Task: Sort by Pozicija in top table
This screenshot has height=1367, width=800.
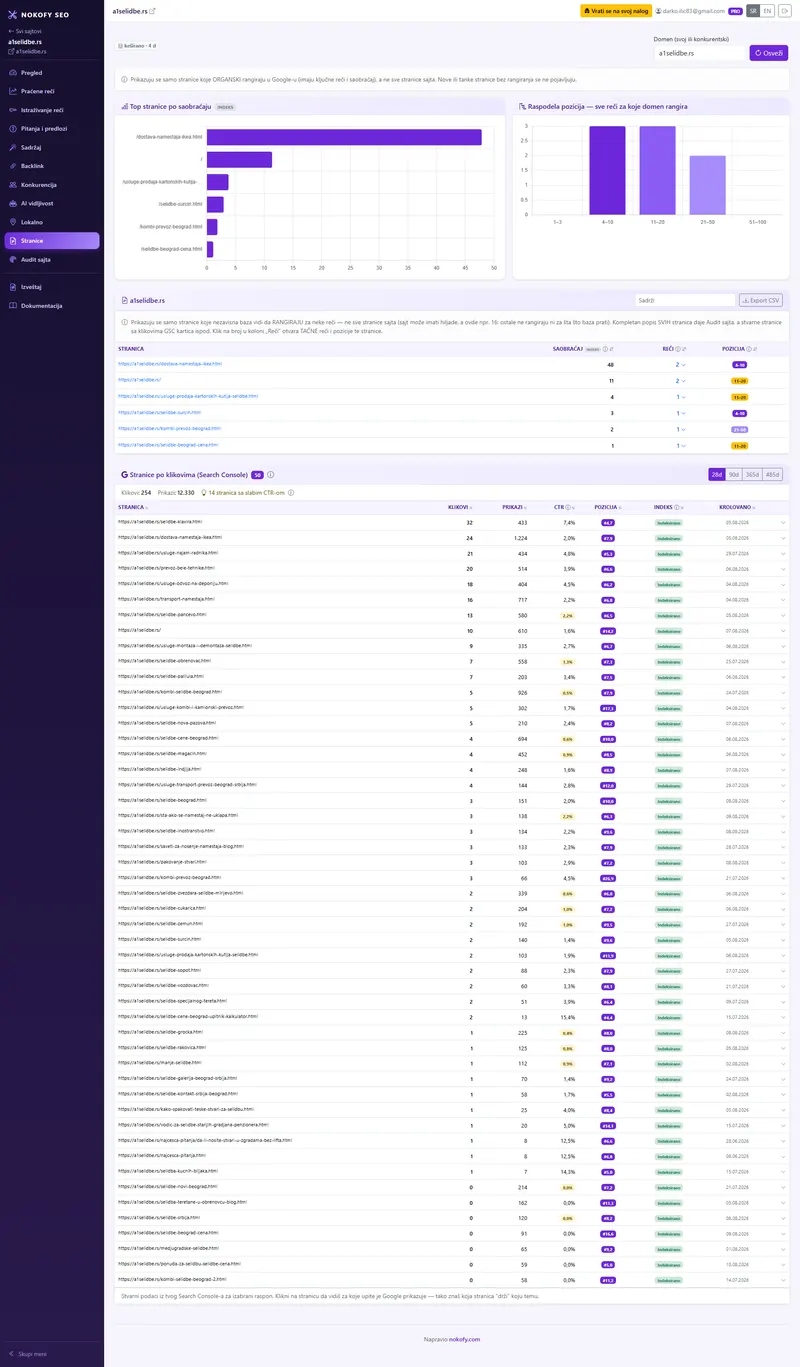Action: pos(739,349)
